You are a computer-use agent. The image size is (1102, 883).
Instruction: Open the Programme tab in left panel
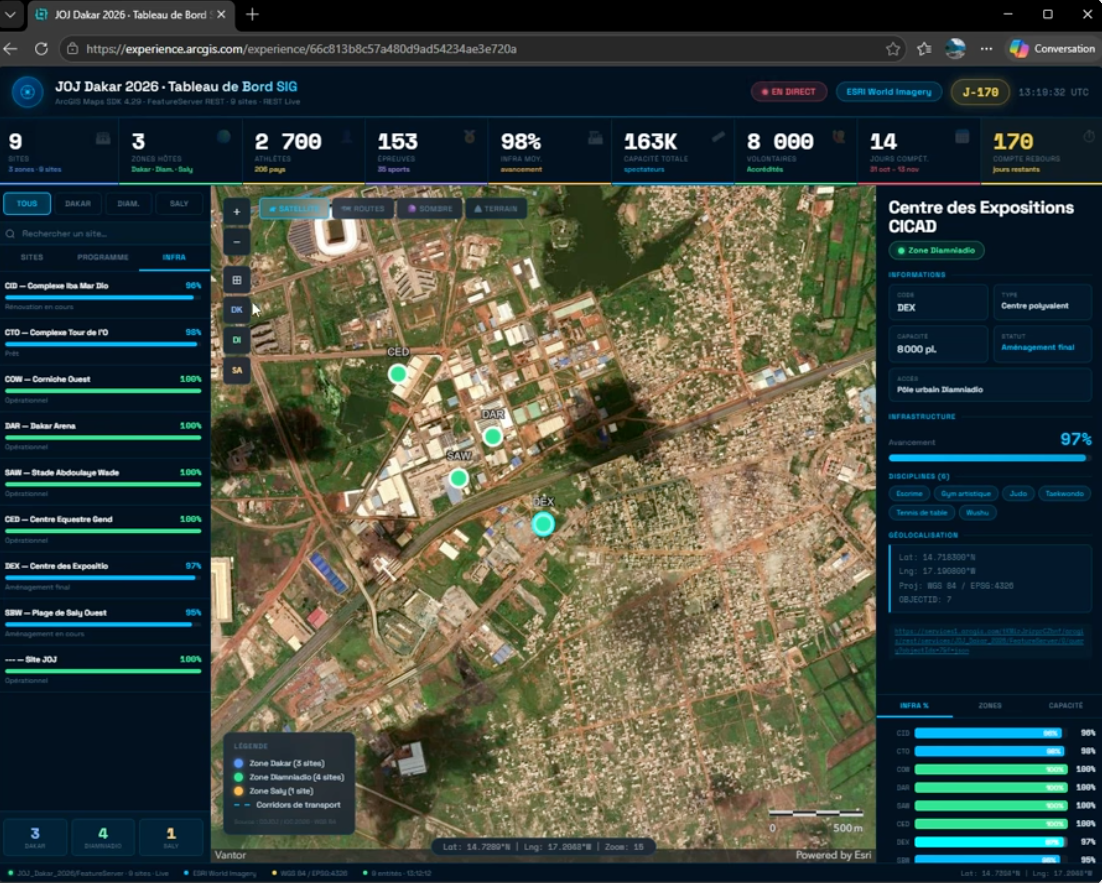[x=103, y=257]
